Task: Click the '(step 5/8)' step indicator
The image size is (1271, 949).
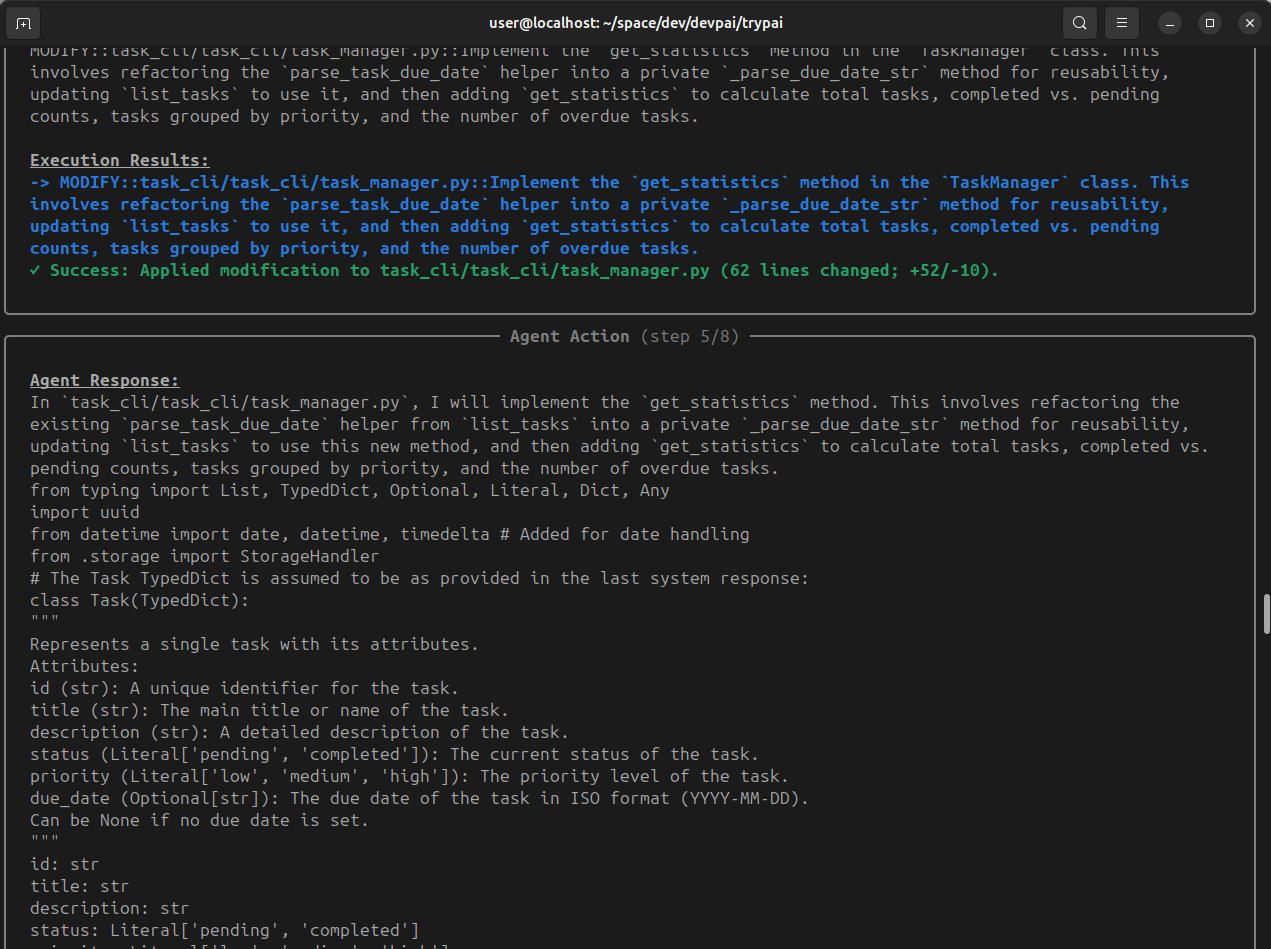Action: 690,336
